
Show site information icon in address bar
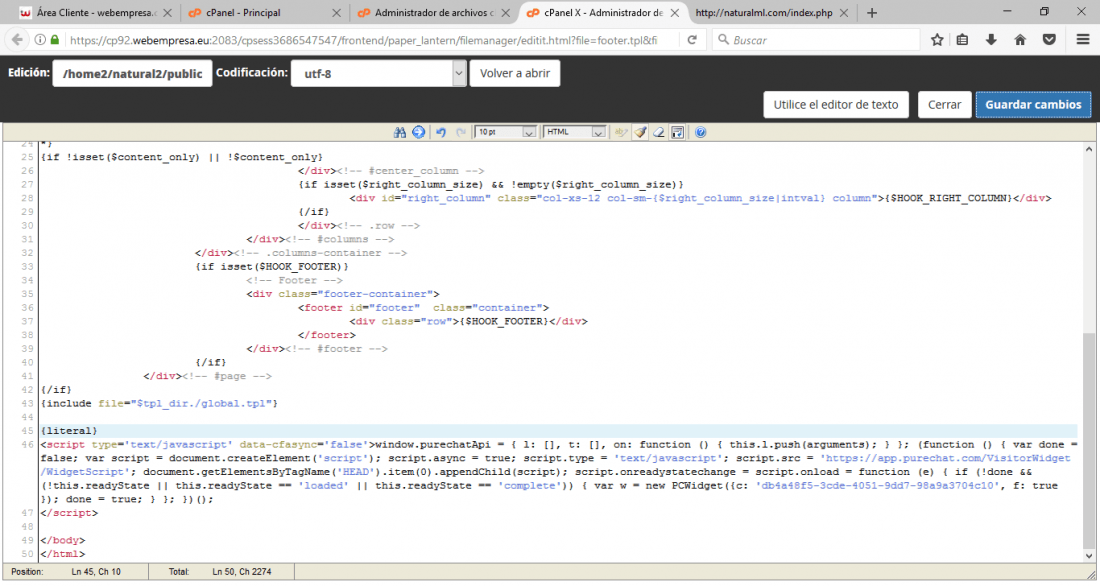point(40,40)
